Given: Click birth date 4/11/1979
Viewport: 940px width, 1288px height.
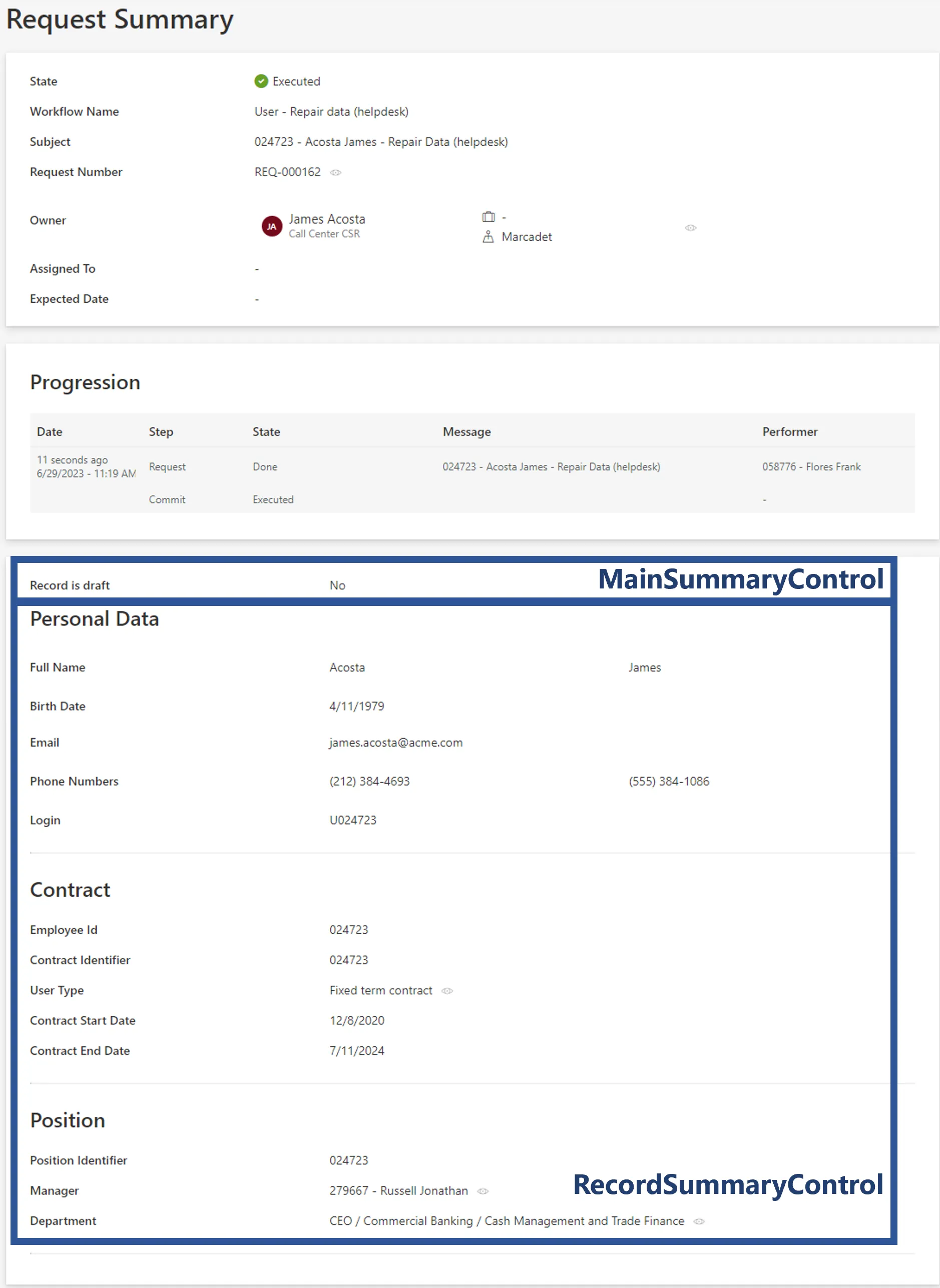Looking at the screenshot, I should (x=357, y=706).
